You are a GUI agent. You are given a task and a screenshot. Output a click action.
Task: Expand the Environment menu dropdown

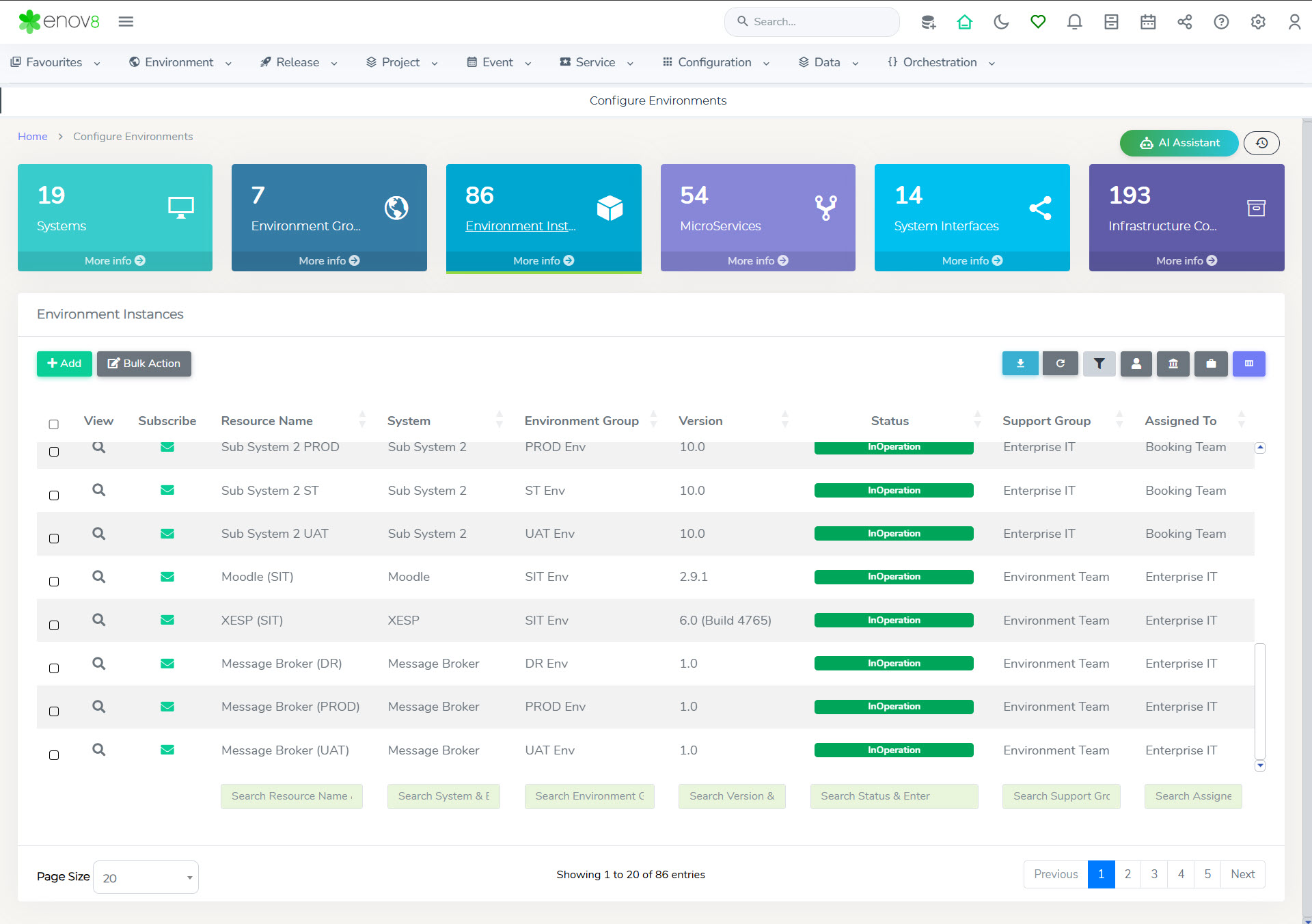[x=180, y=62]
